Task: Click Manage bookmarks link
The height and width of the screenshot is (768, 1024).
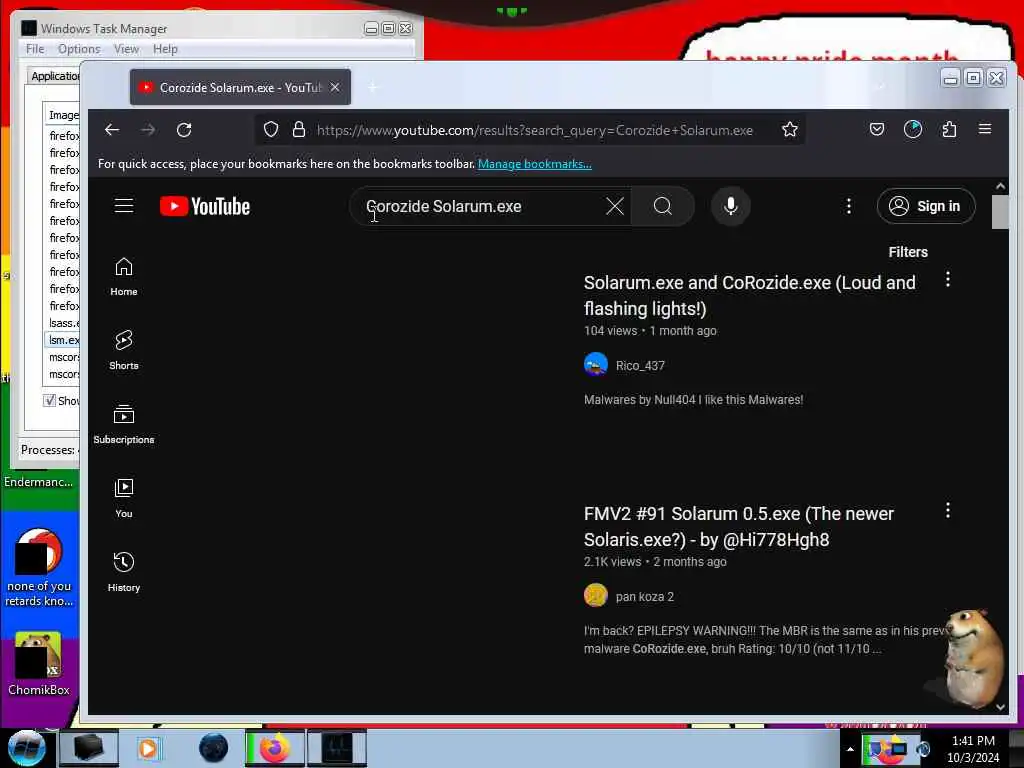Action: point(535,164)
